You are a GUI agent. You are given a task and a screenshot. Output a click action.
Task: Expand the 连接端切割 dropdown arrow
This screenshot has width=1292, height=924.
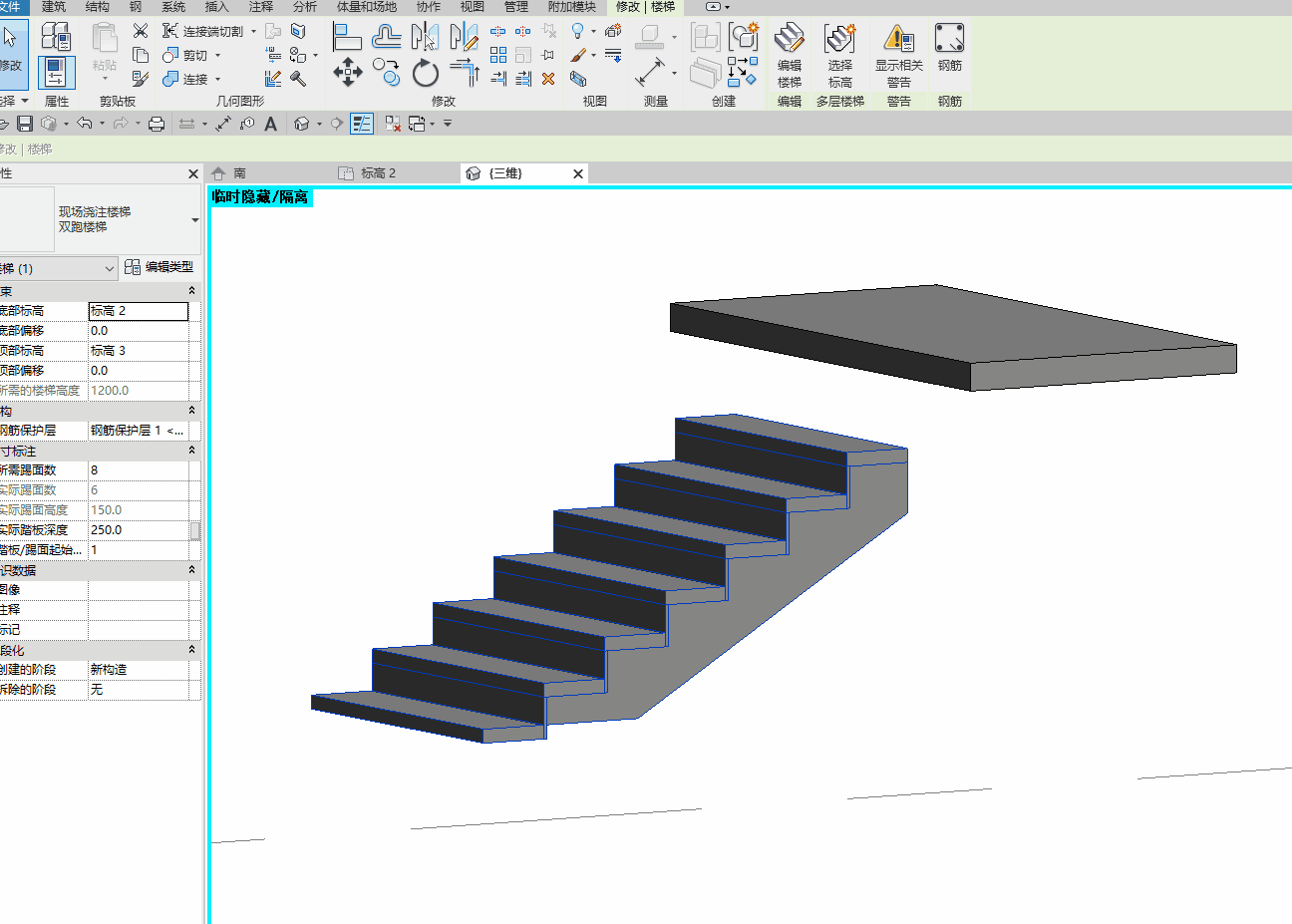[253, 31]
